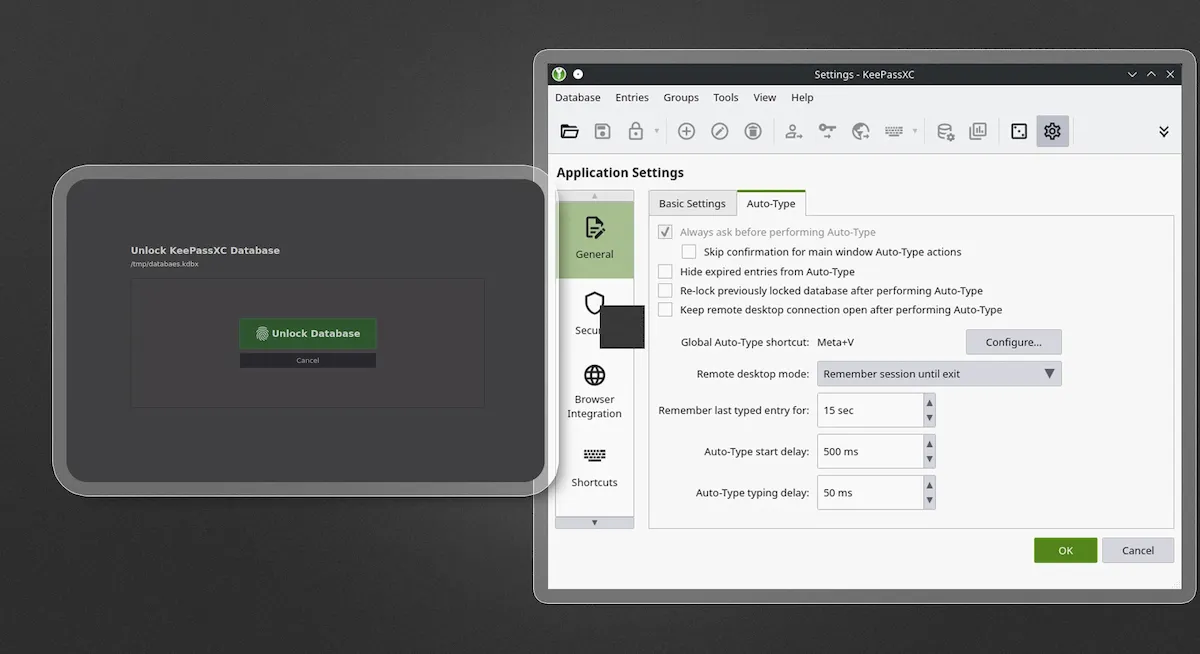Viewport: 1200px width, 654px height.
Task: Click the /tmp/databaes.kdbx path text
Action: pos(165,264)
